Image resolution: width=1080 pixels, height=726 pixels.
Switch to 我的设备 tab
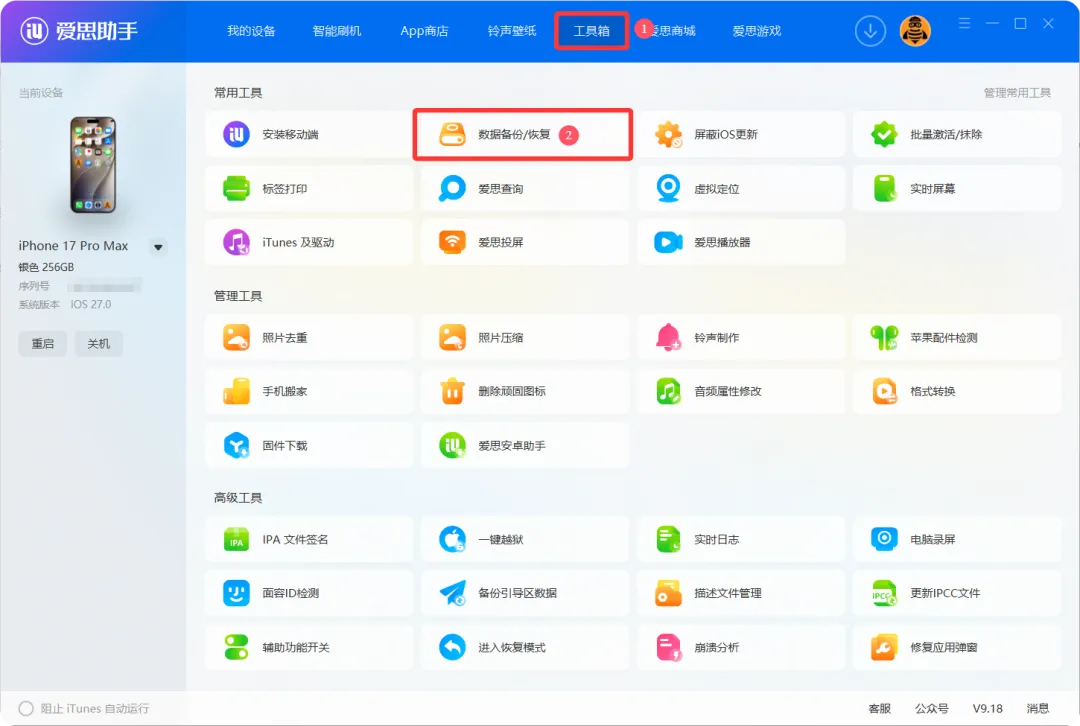(251, 31)
